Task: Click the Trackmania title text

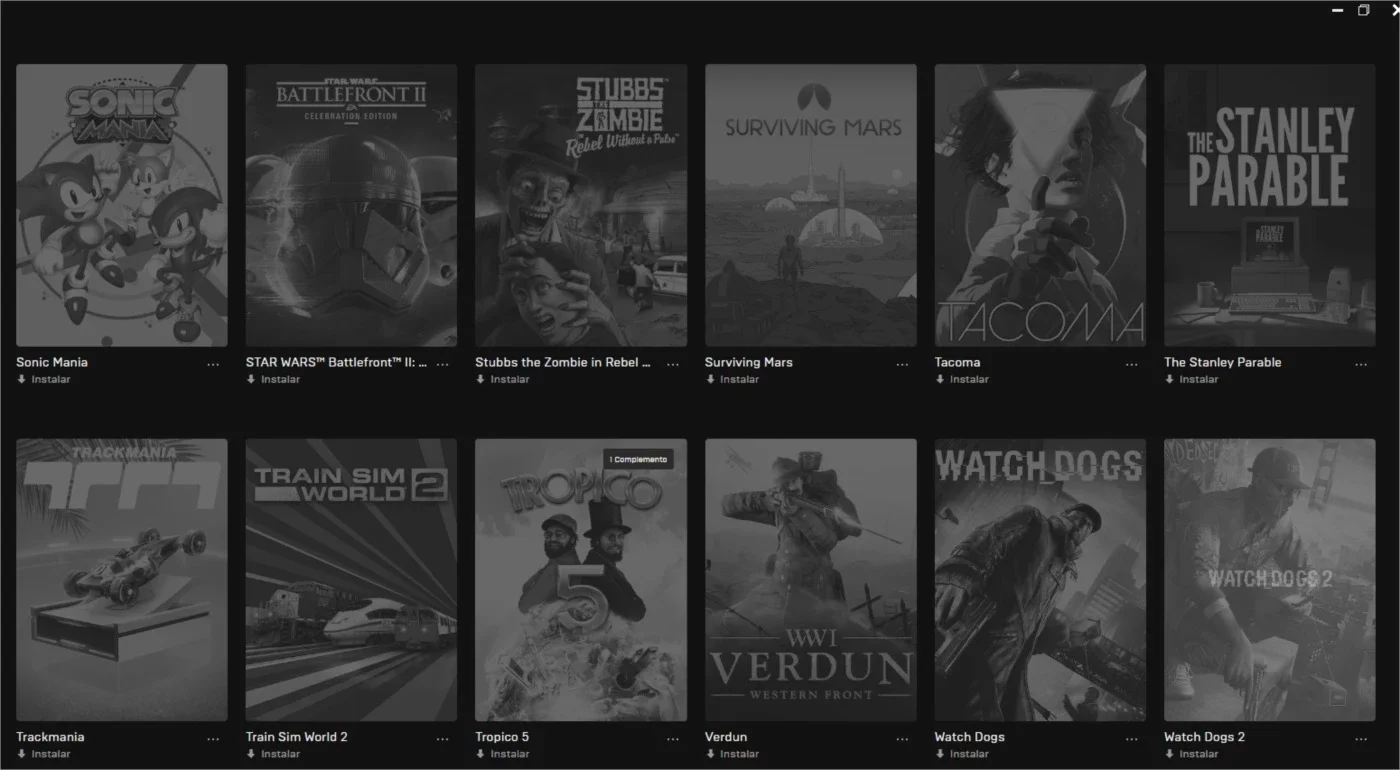Action: [x=50, y=737]
